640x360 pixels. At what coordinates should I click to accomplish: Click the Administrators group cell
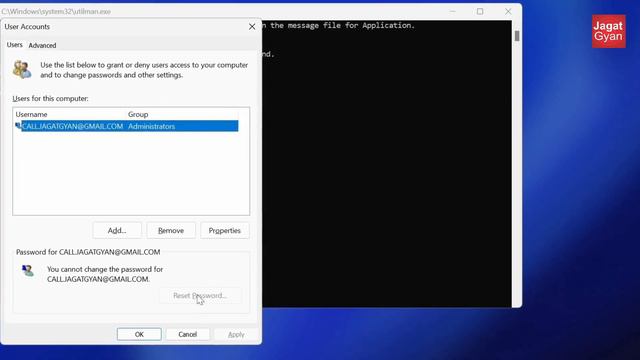(x=151, y=127)
